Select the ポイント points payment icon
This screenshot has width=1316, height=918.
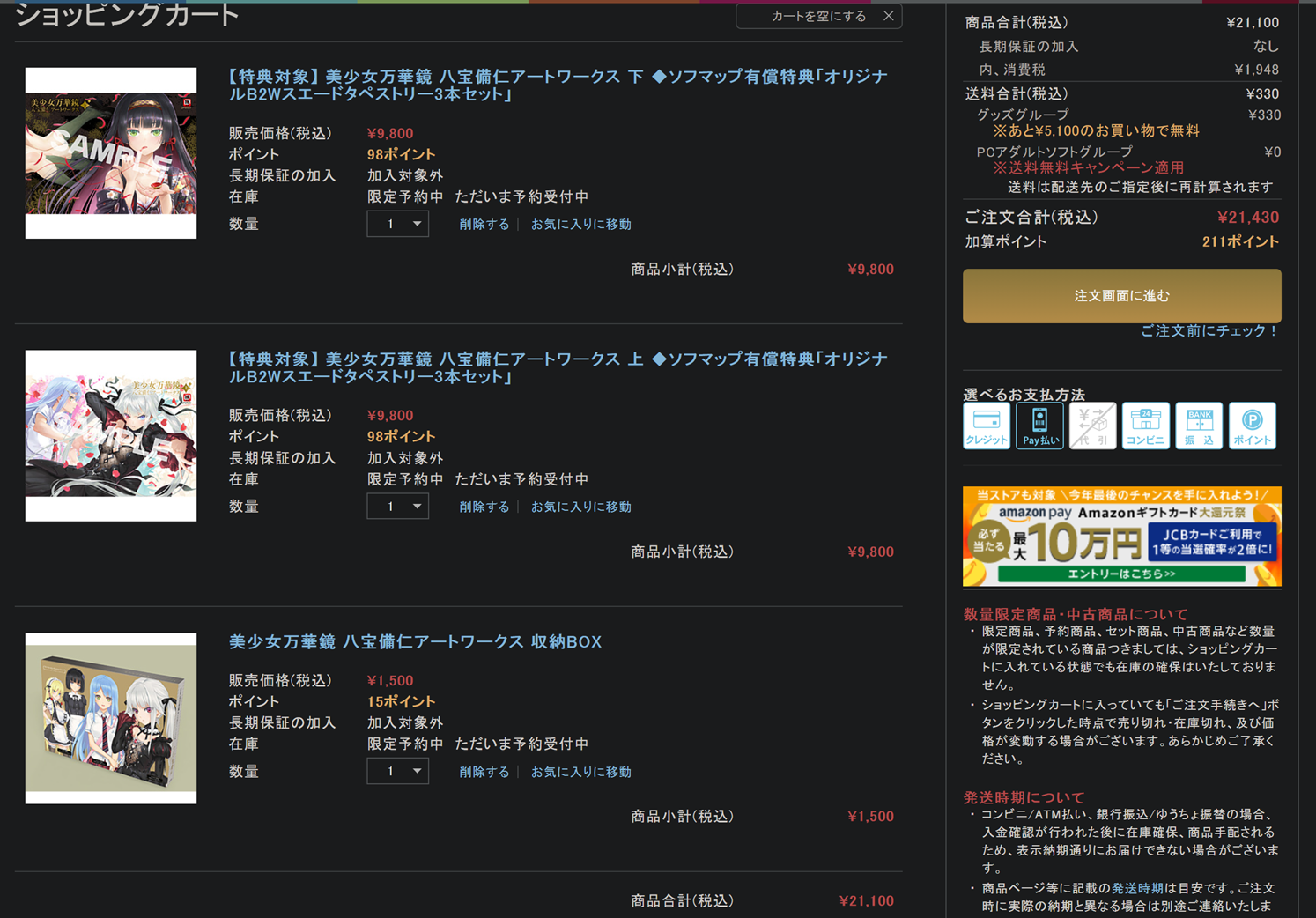(1252, 426)
